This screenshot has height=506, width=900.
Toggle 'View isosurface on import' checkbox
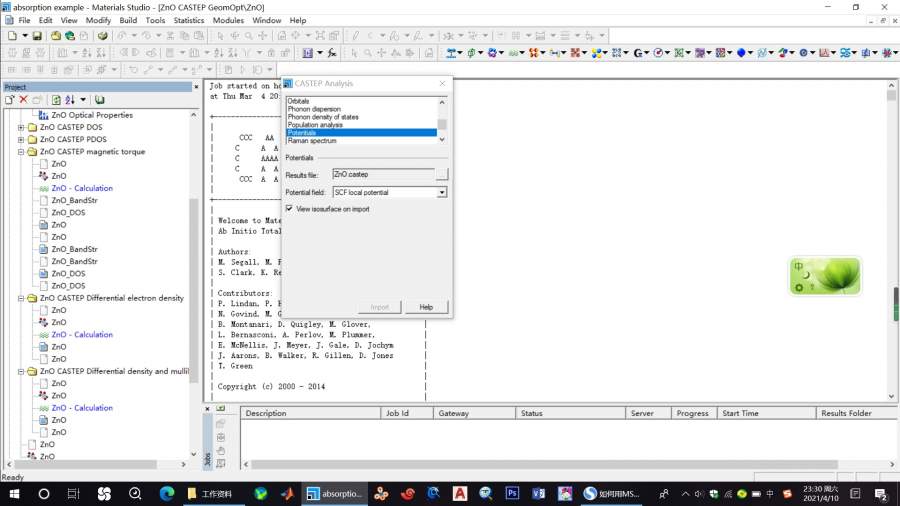(x=289, y=209)
